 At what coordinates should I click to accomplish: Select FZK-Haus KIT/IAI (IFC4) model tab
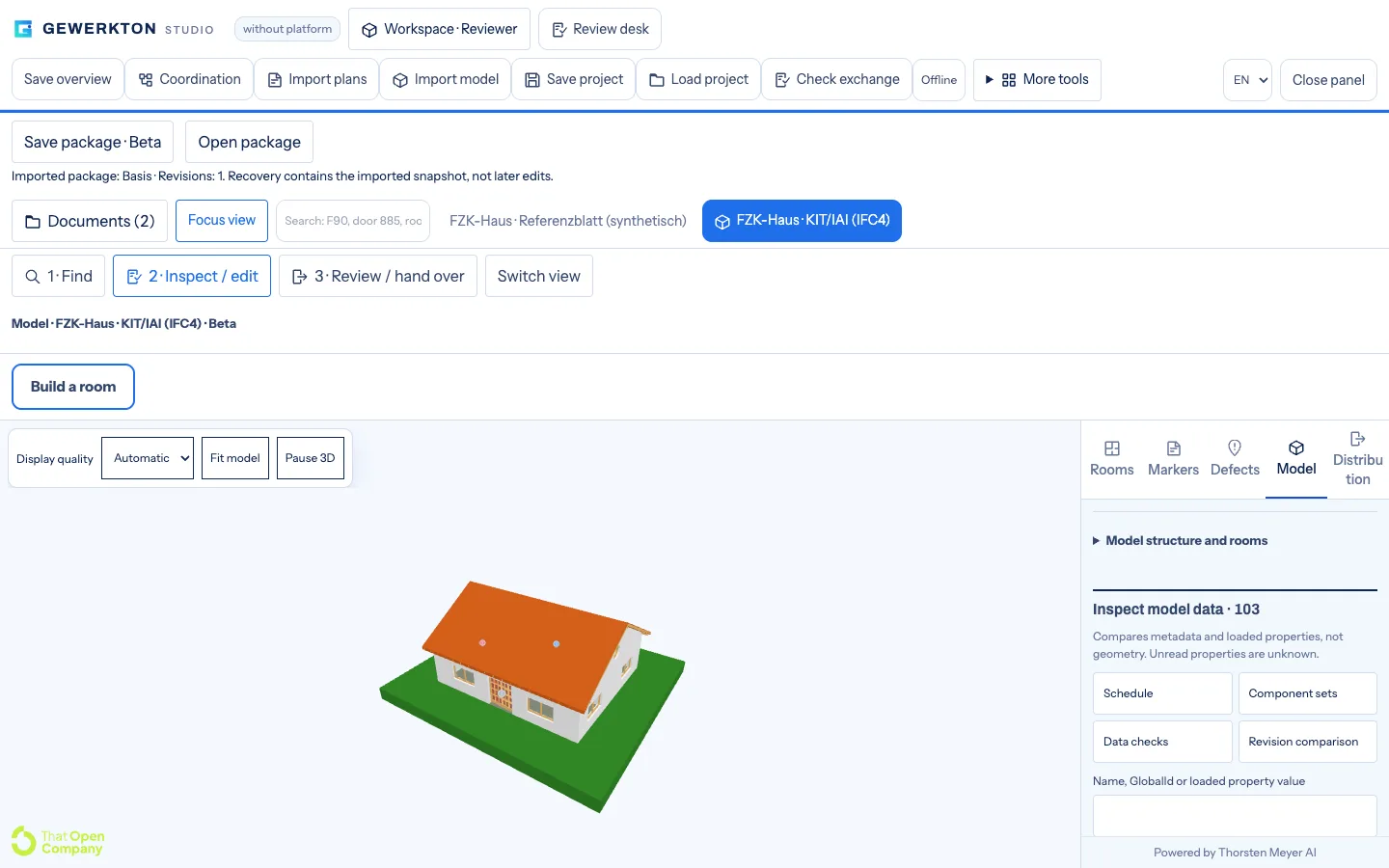pyautogui.click(x=802, y=221)
